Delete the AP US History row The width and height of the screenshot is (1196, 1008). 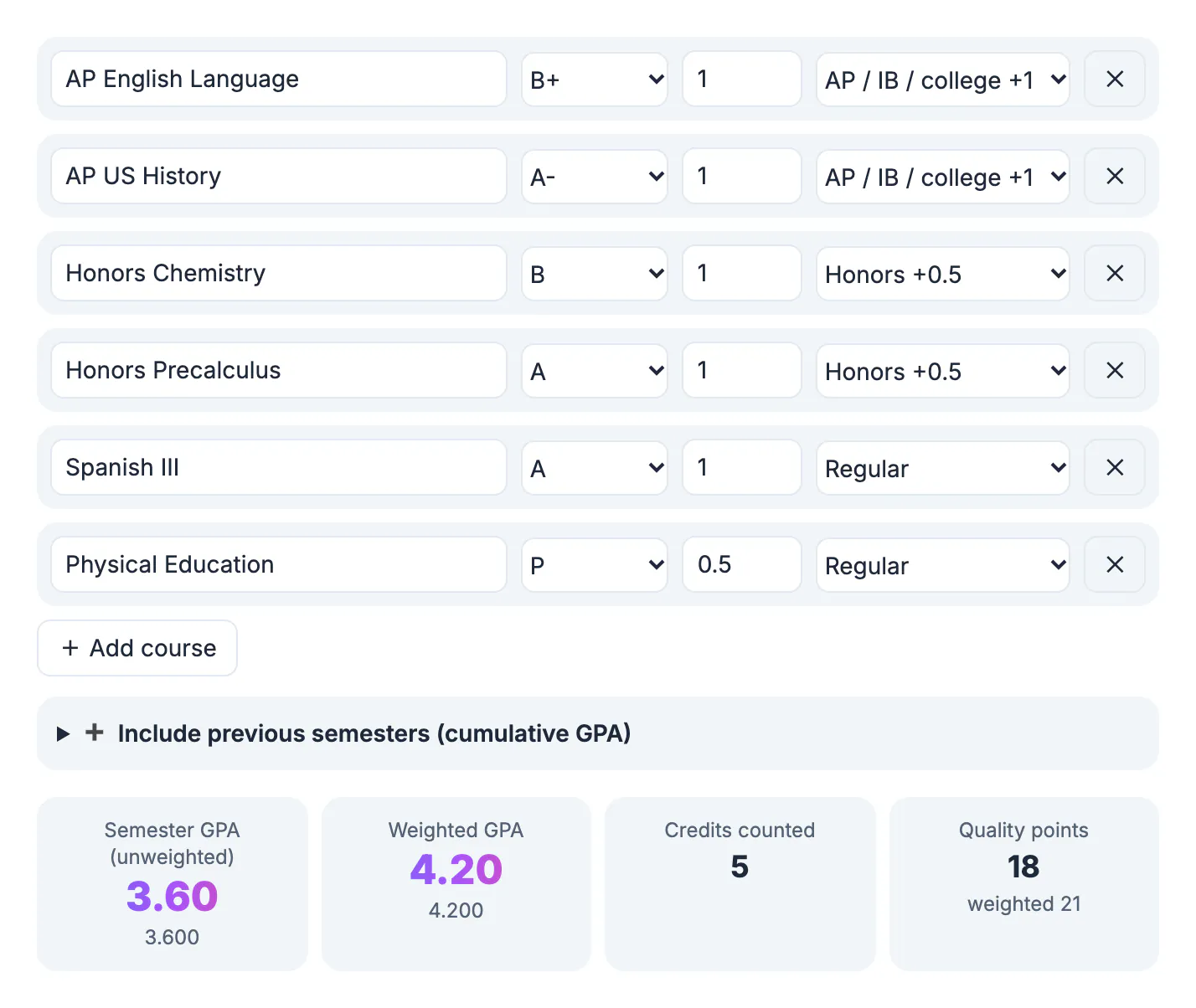pyautogui.click(x=1115, y=176)
